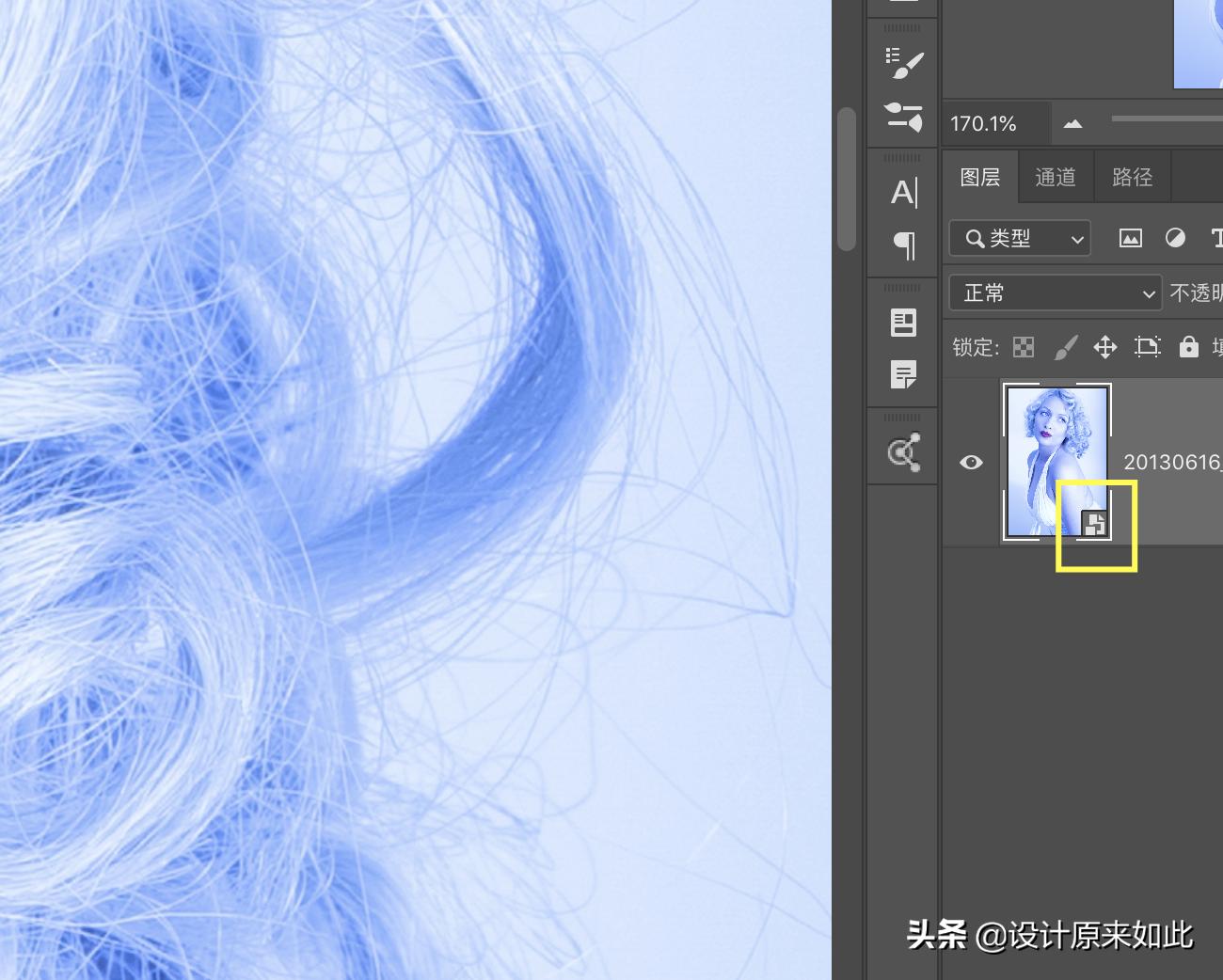The height and width of the screenshot is (980, 1223).
Task: Click the navigator zoom out mountain icon
Action: coord(1072,123)
